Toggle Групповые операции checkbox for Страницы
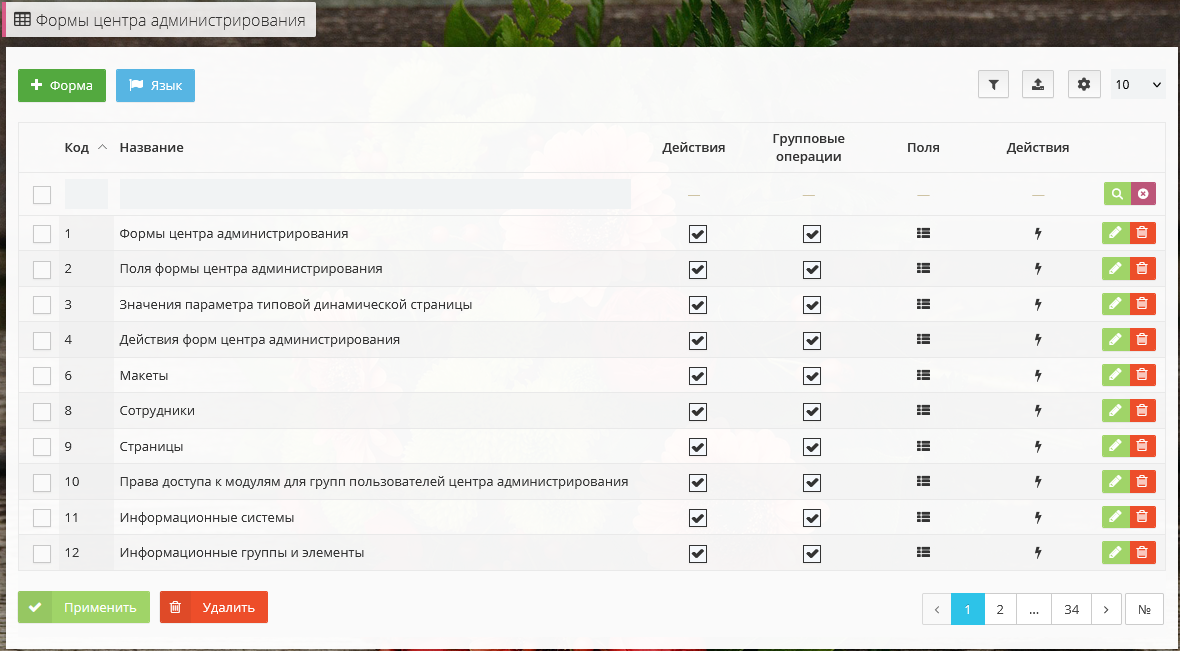 coord(812,447)
